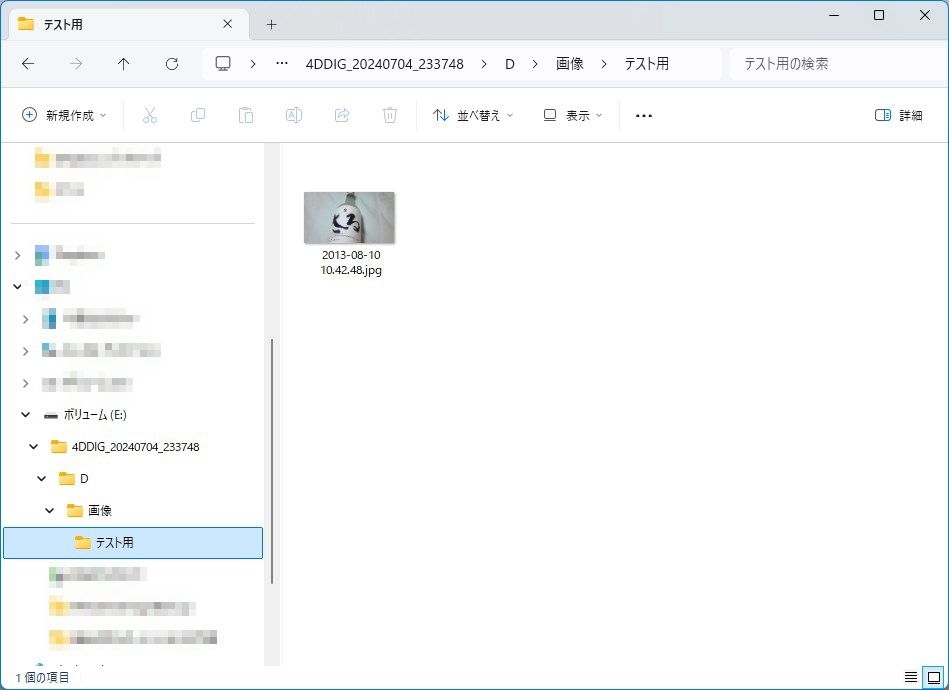Collapse the ボリューム (E:) tree node
The height and width of the screenshot is (690, 949).
pos(26,415)
